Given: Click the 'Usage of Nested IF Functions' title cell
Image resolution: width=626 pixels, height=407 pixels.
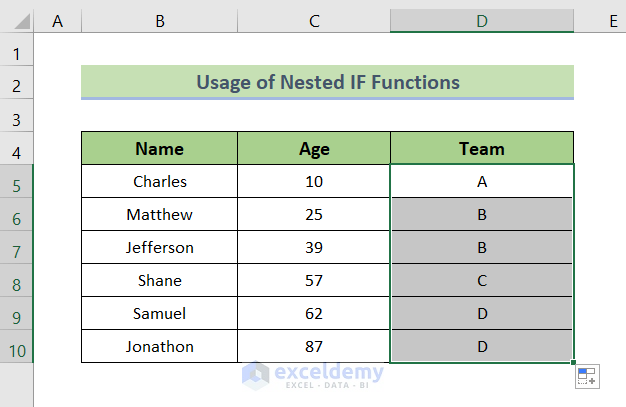Looking at the screenshot, I should coord(328,82).
